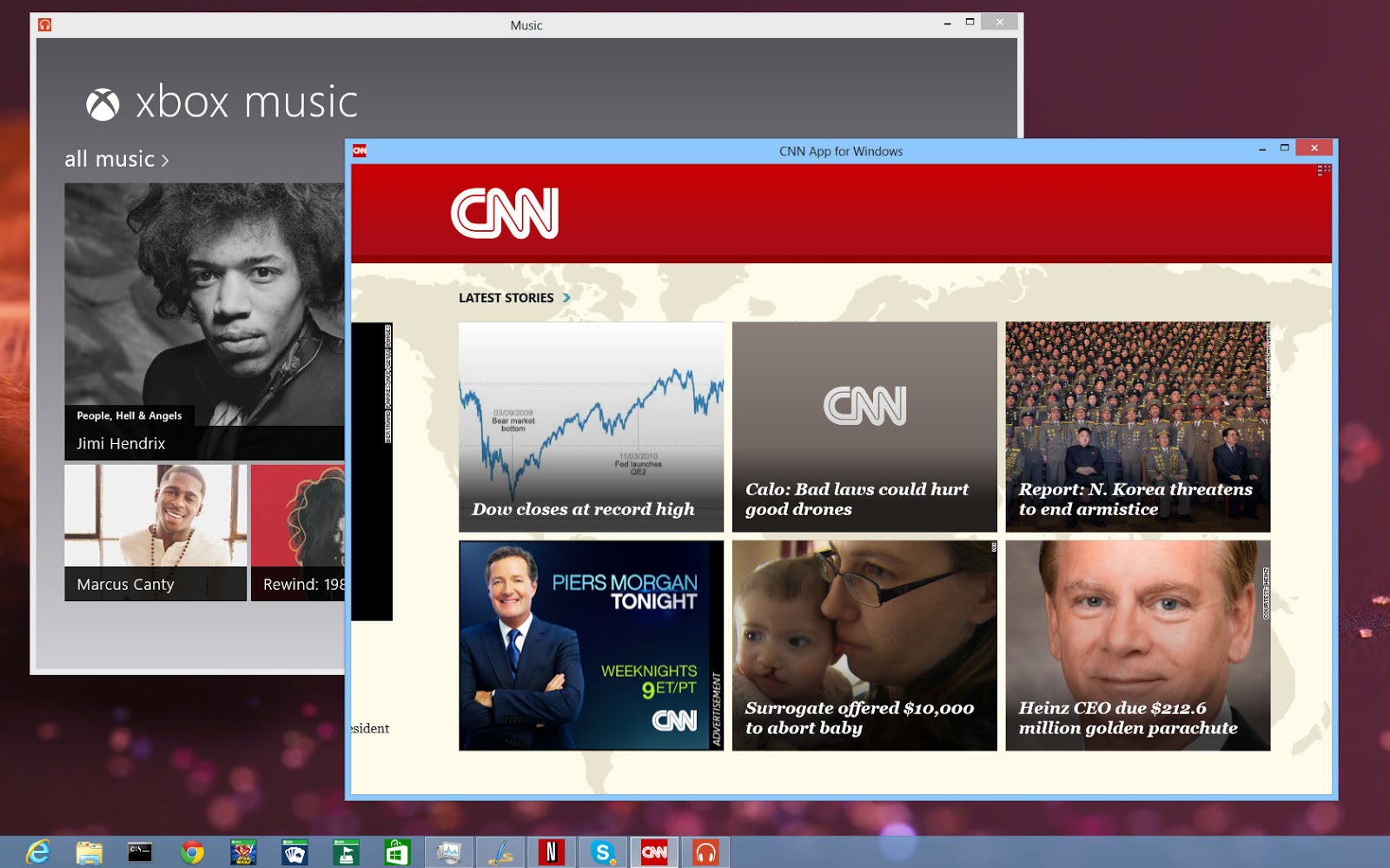Open the Solitaire card game taskbar icon

tap(295, 852)
